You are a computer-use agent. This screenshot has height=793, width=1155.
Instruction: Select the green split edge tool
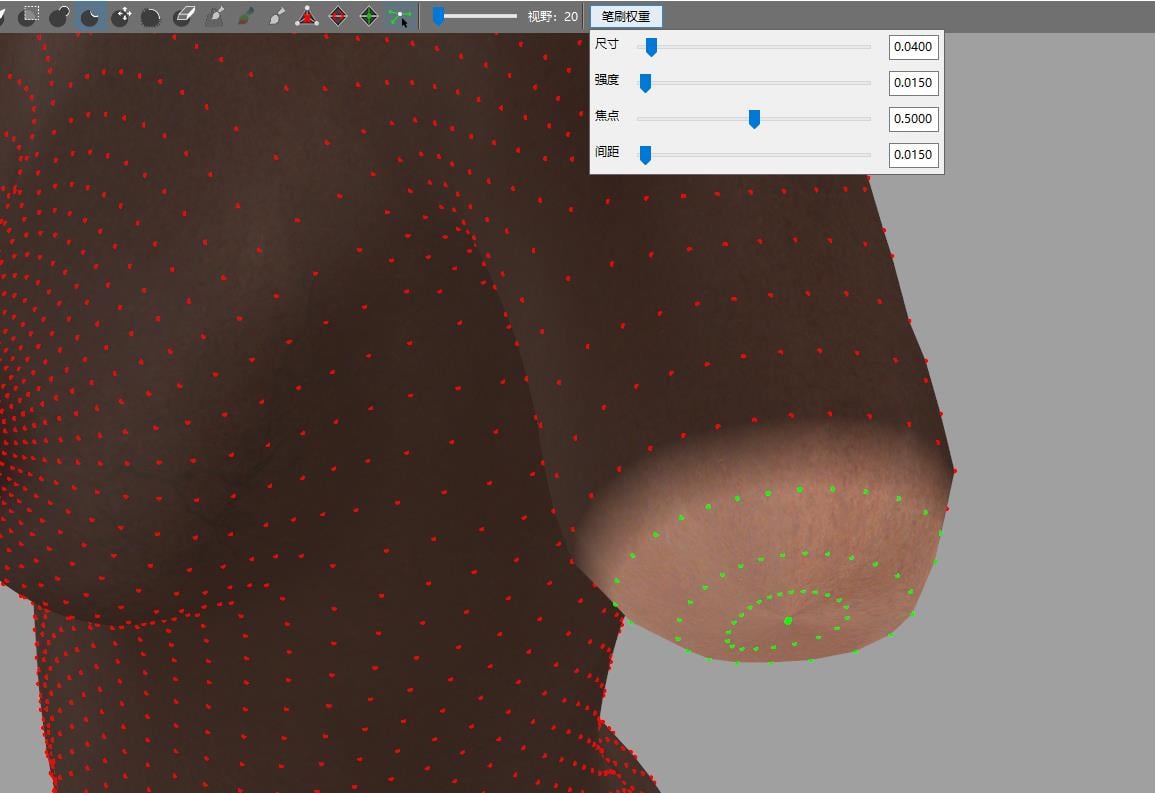point(369,16)
